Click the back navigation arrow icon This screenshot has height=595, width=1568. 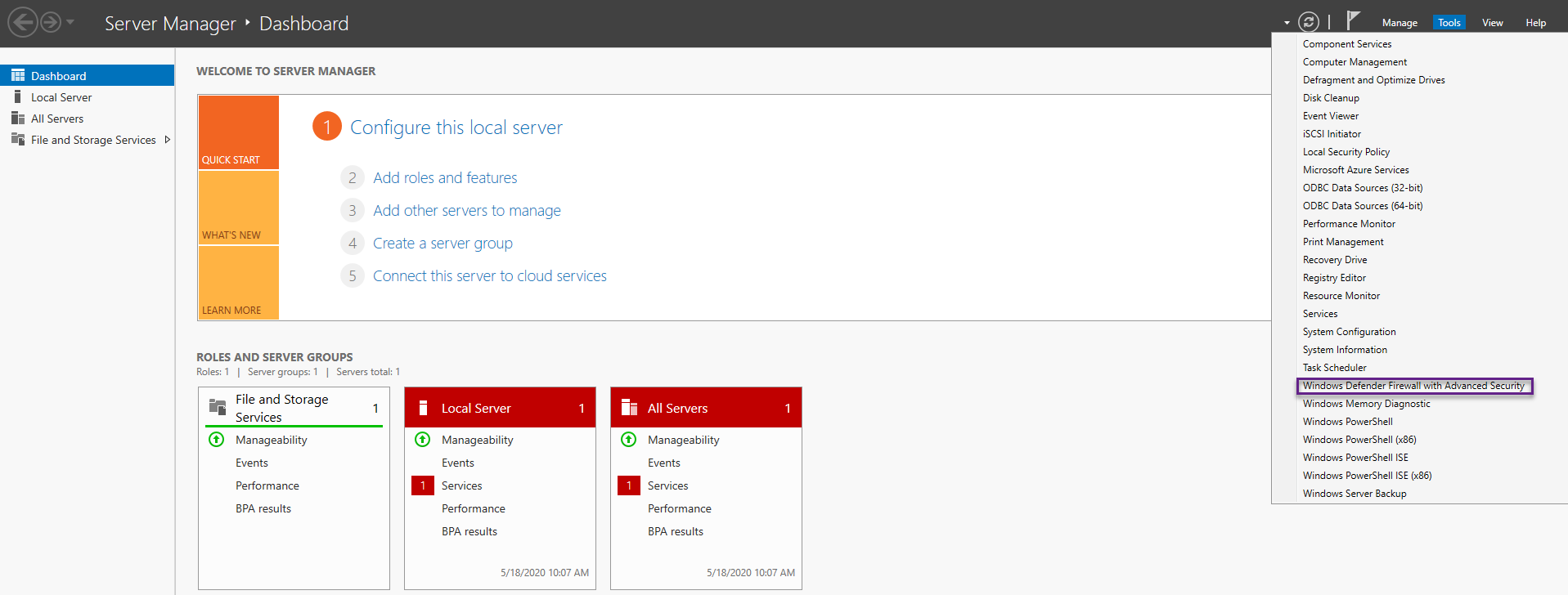pos(23,22)
